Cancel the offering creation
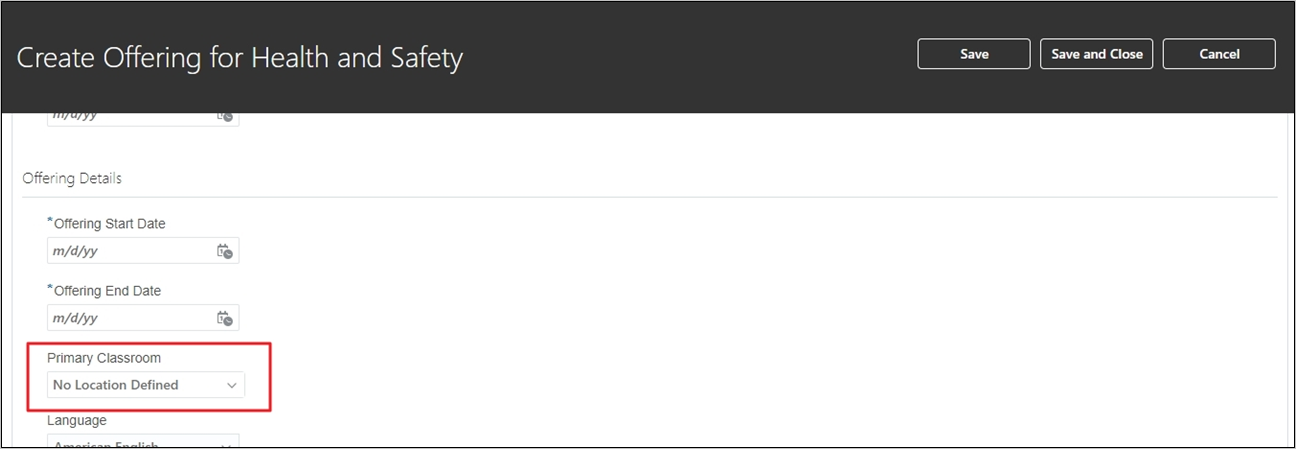This screenshot has width=1296, height=449. point(1218,54)
